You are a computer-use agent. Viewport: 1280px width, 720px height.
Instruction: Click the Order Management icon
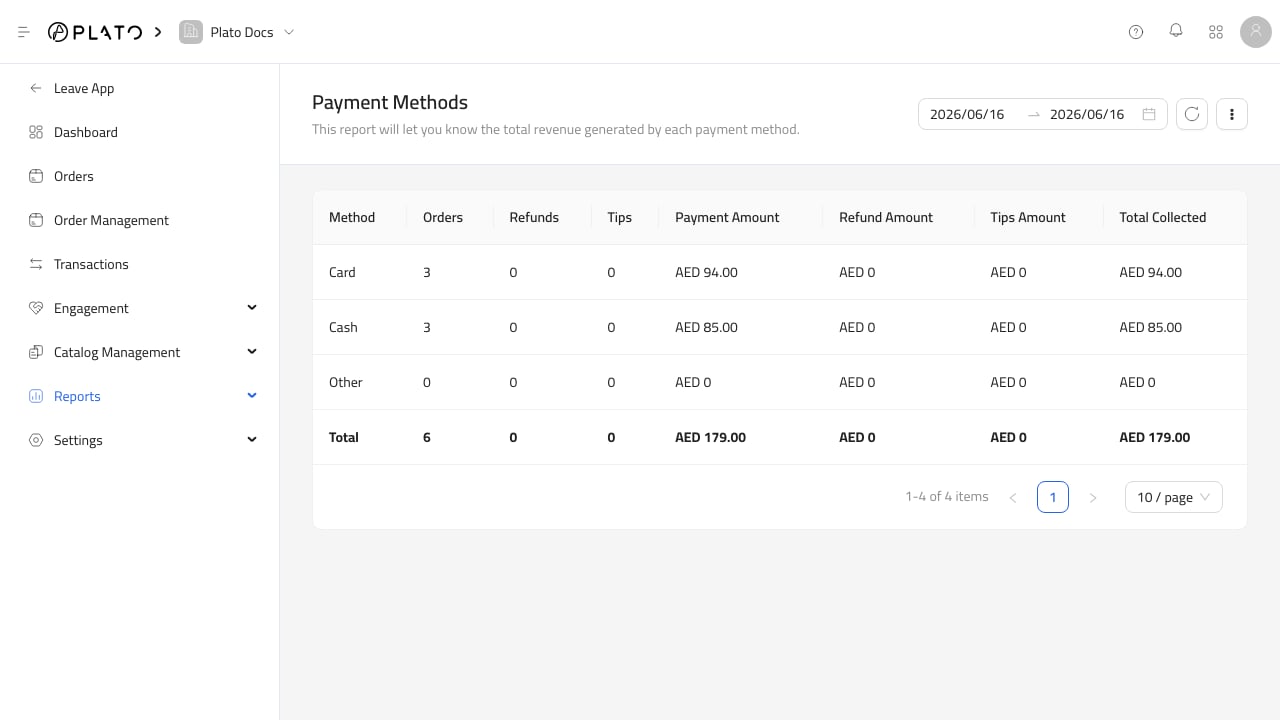pyautogui.click(x=36, y=220)
